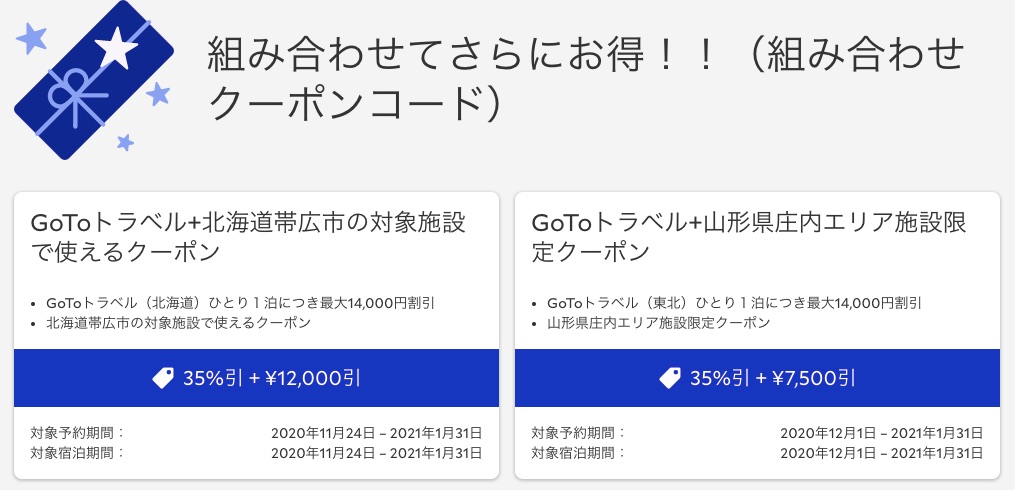Screen dimensions: 1015x490
Task: Click the 2020年12月1日 booking period date range
Action: [881, 433]
